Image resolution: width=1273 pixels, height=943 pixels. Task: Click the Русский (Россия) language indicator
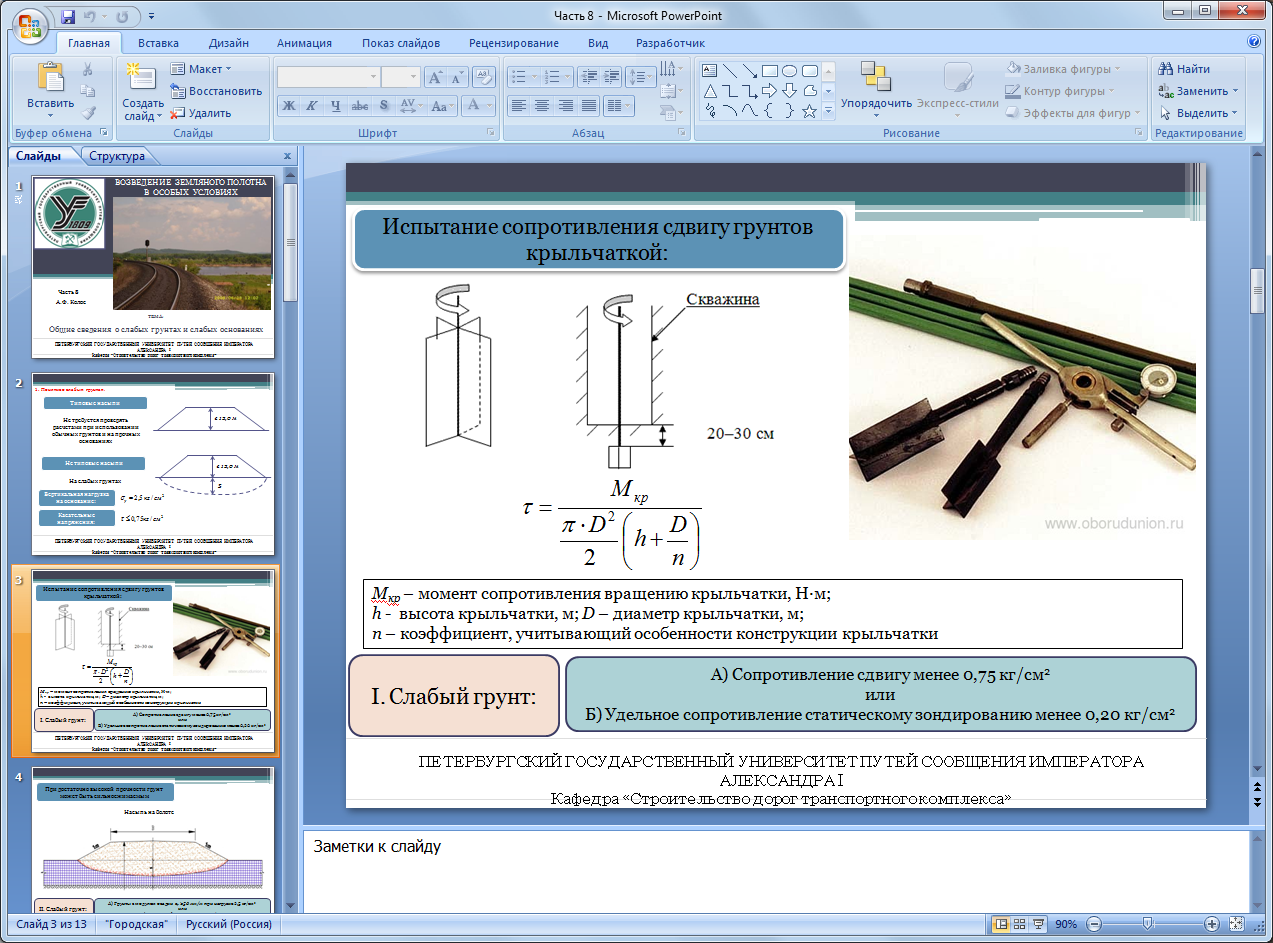(229, 924)
